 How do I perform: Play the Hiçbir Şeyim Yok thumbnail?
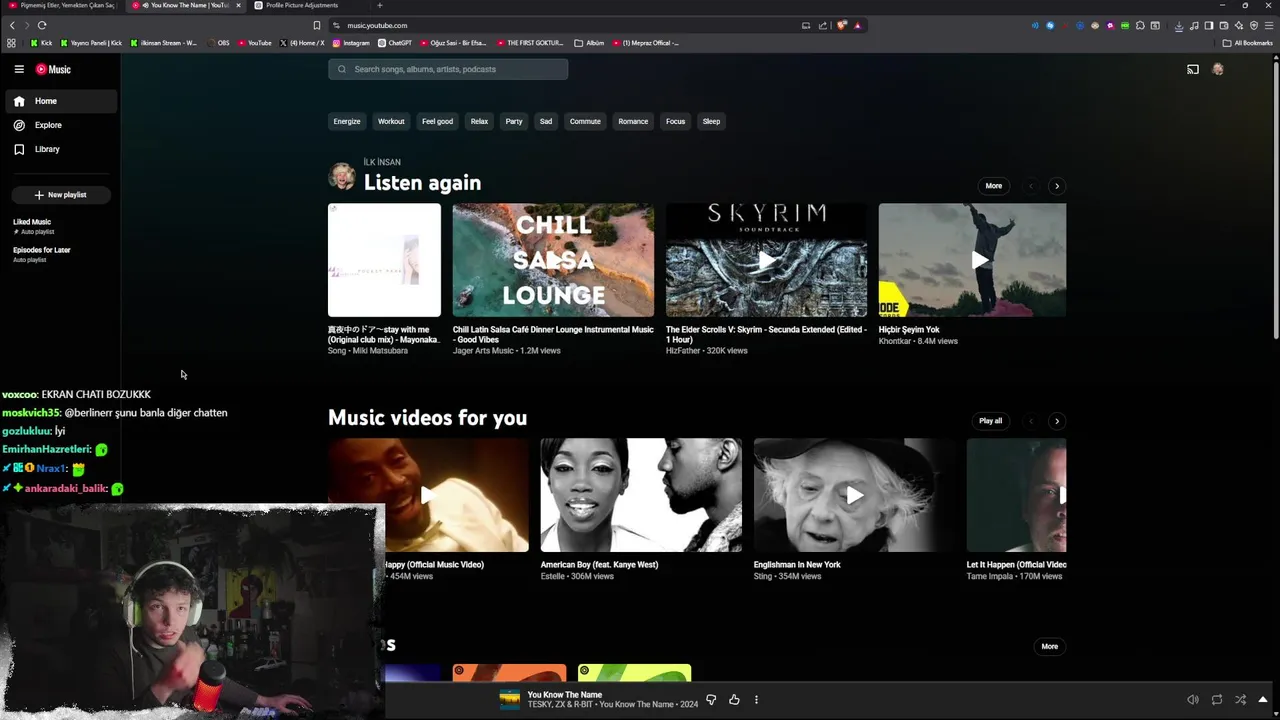click(x=972, y=260)
